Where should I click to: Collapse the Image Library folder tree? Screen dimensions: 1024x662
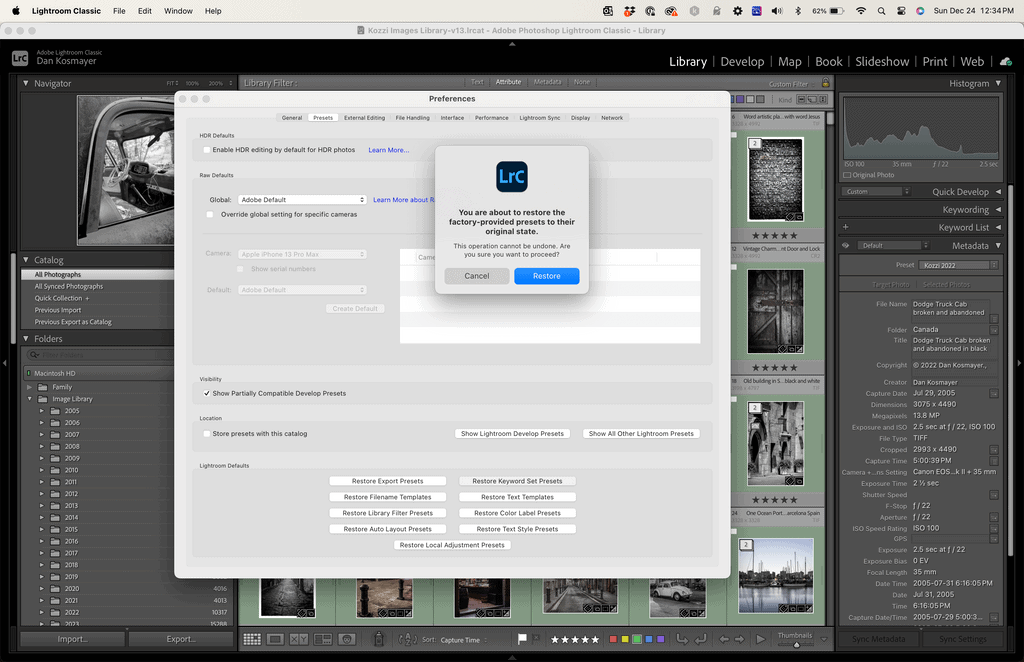tap(29, 399)
